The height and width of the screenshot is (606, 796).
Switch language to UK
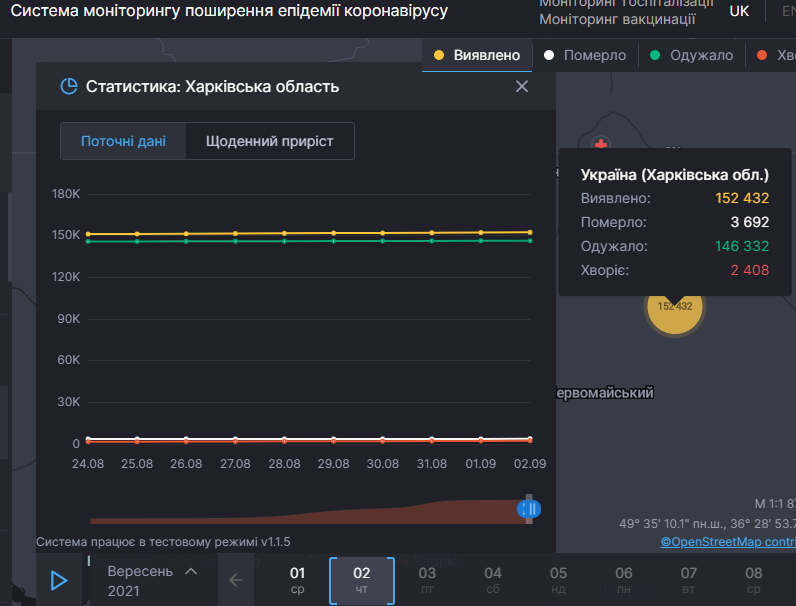pyautogui.click(x=739, y=11)
